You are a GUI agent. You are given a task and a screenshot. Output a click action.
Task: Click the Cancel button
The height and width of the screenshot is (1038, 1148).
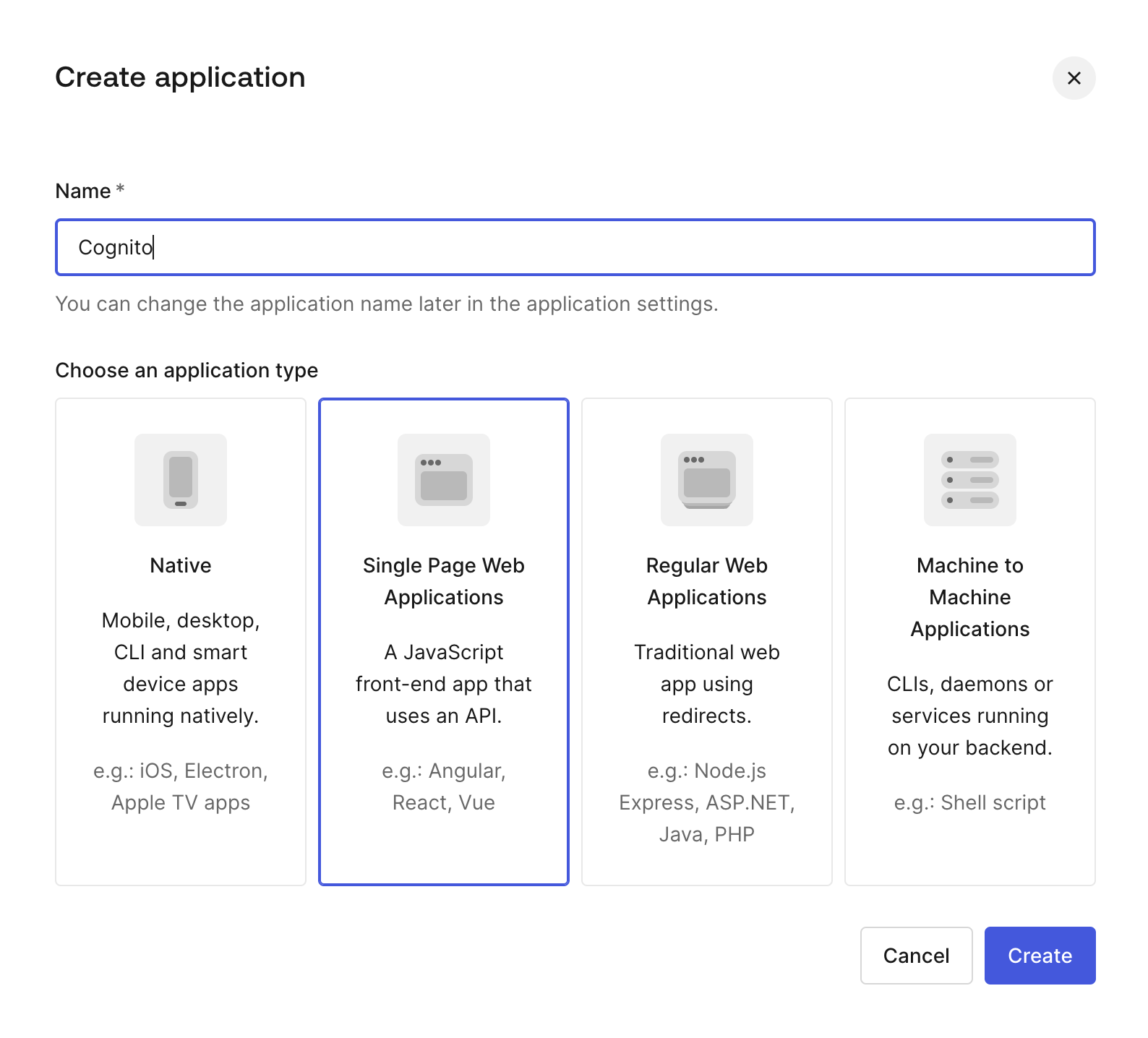[x=916, y=956]
